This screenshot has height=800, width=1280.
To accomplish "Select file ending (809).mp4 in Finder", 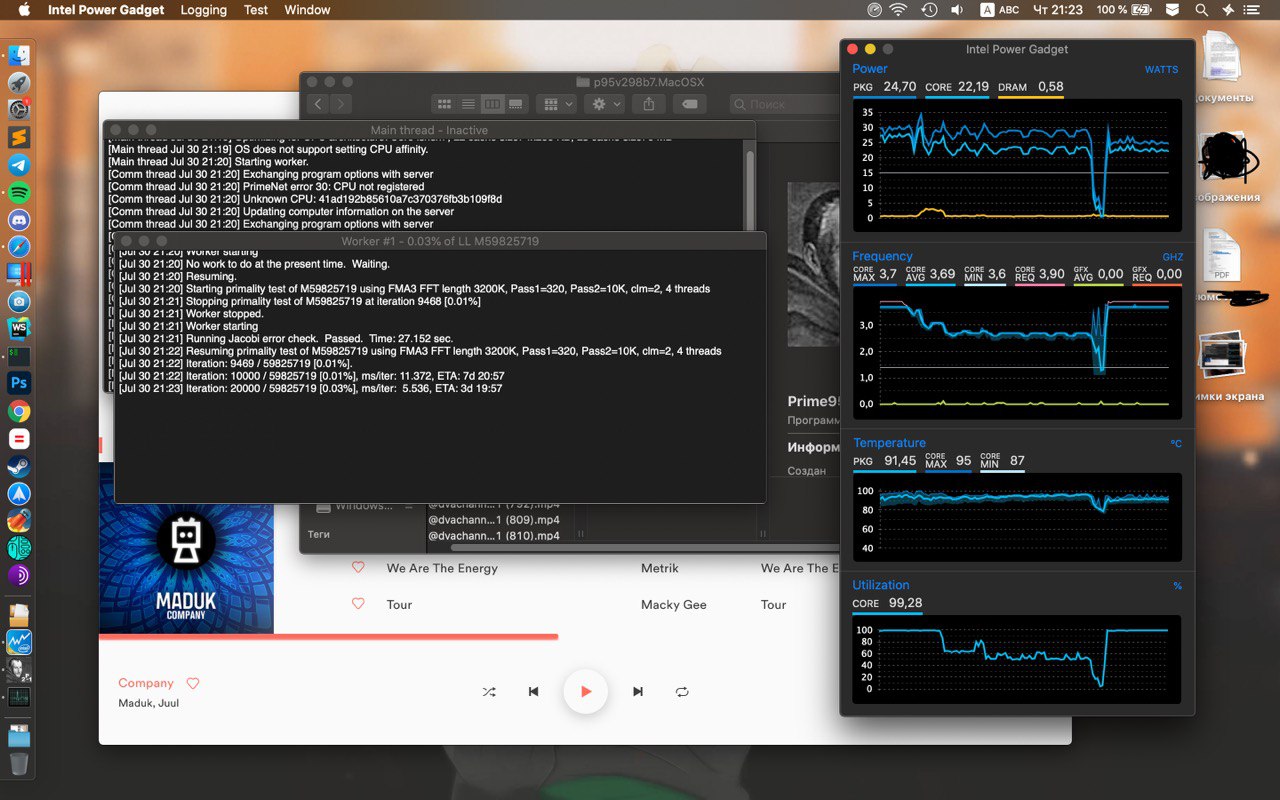I will (494, 520).
